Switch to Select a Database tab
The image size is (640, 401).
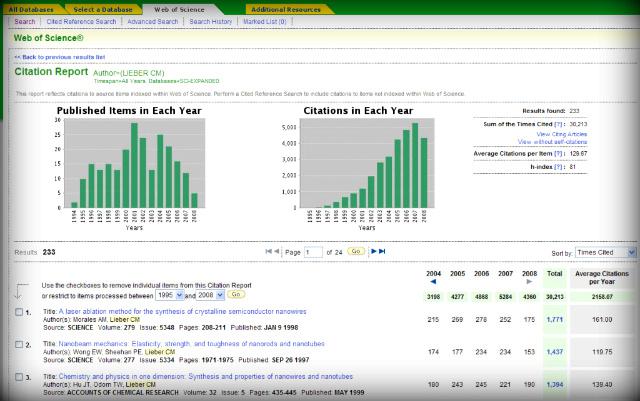[x=103, y=9]
